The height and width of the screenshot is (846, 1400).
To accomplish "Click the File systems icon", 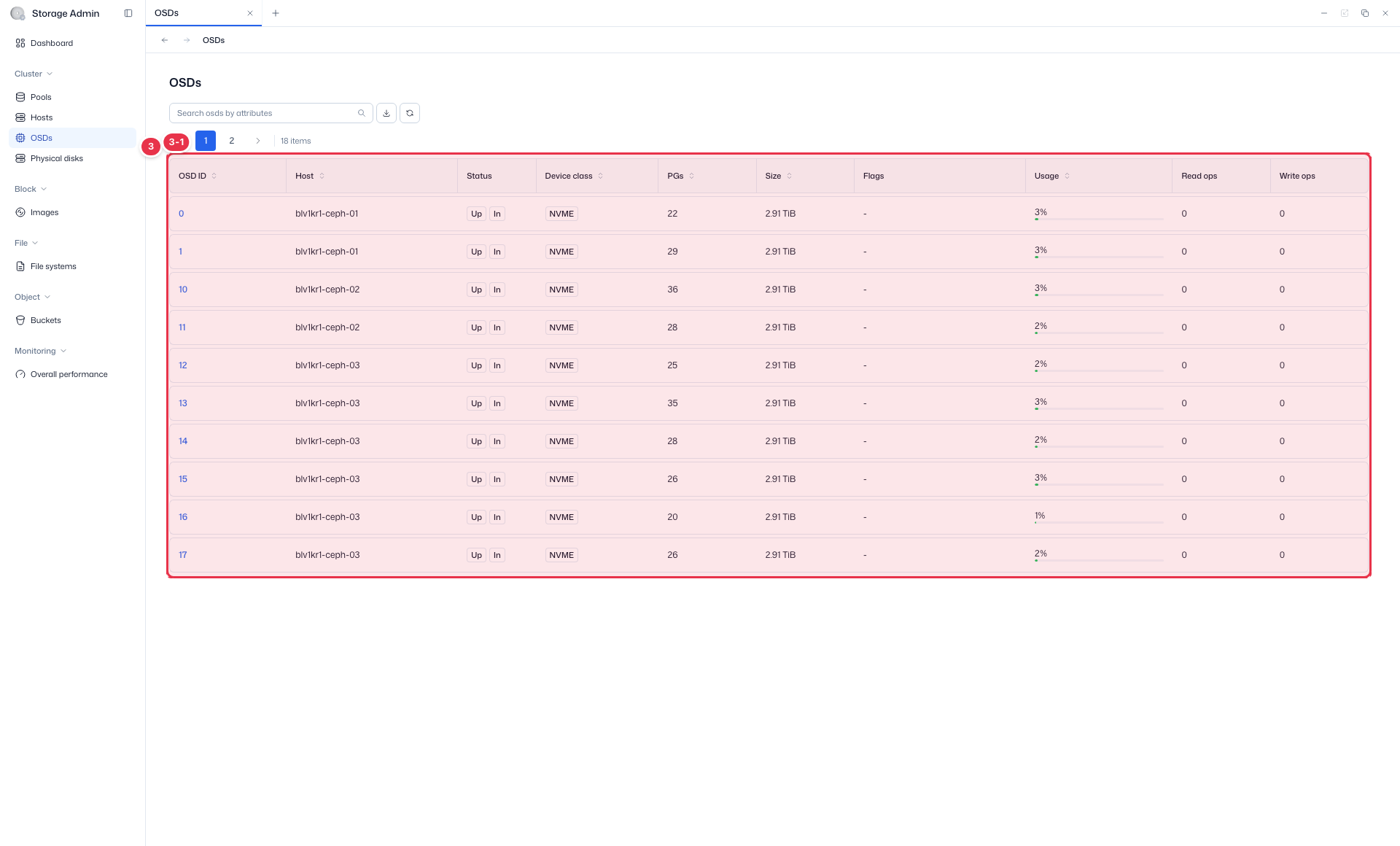I will click(x=20, y=266).
